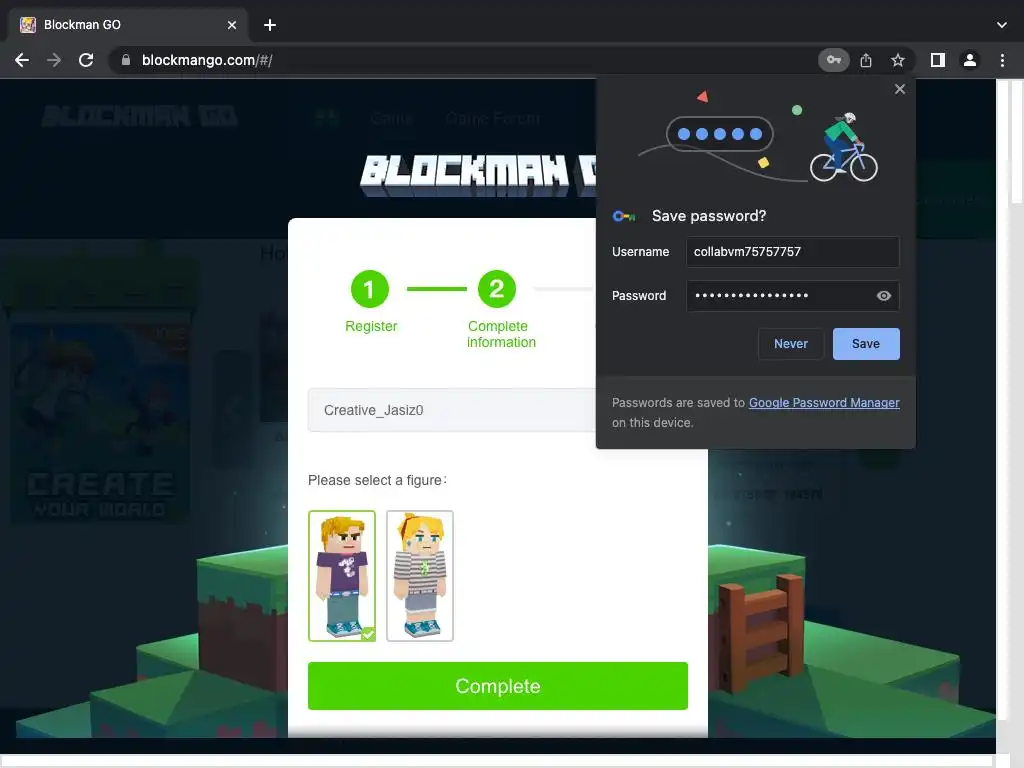
Task: Open the Google Password Manager link
Action: [x=824, y=403]
